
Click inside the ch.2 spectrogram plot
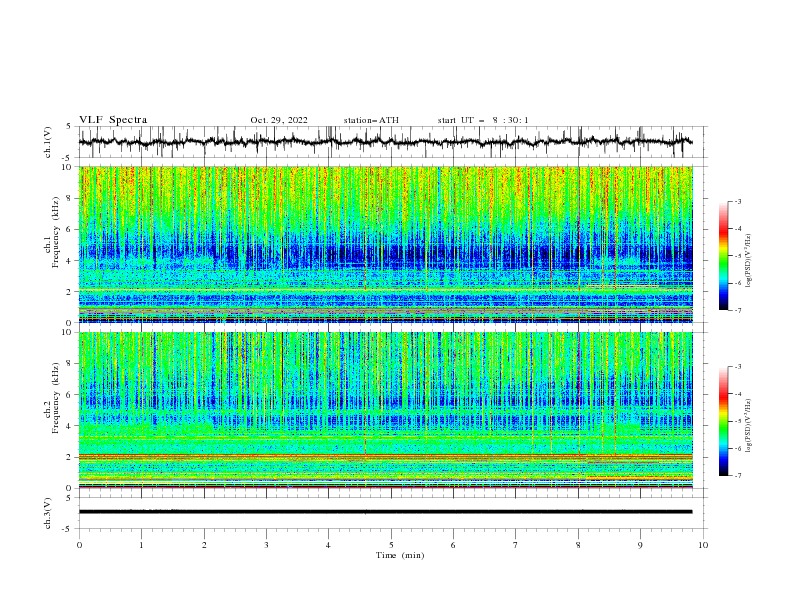pyautogui.click(x=385, y=410)
